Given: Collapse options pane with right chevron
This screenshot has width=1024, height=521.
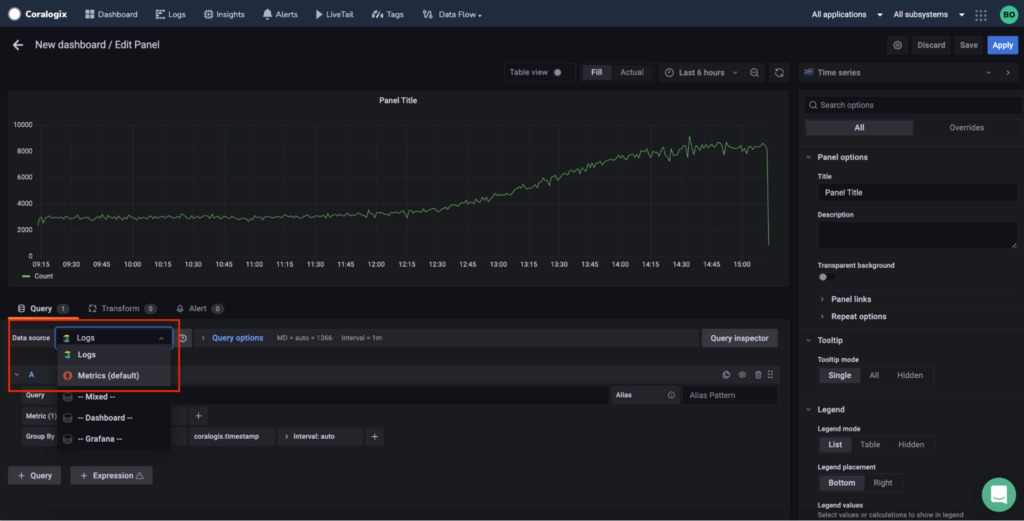Looking at the screenshot, I should (1008, 72).
